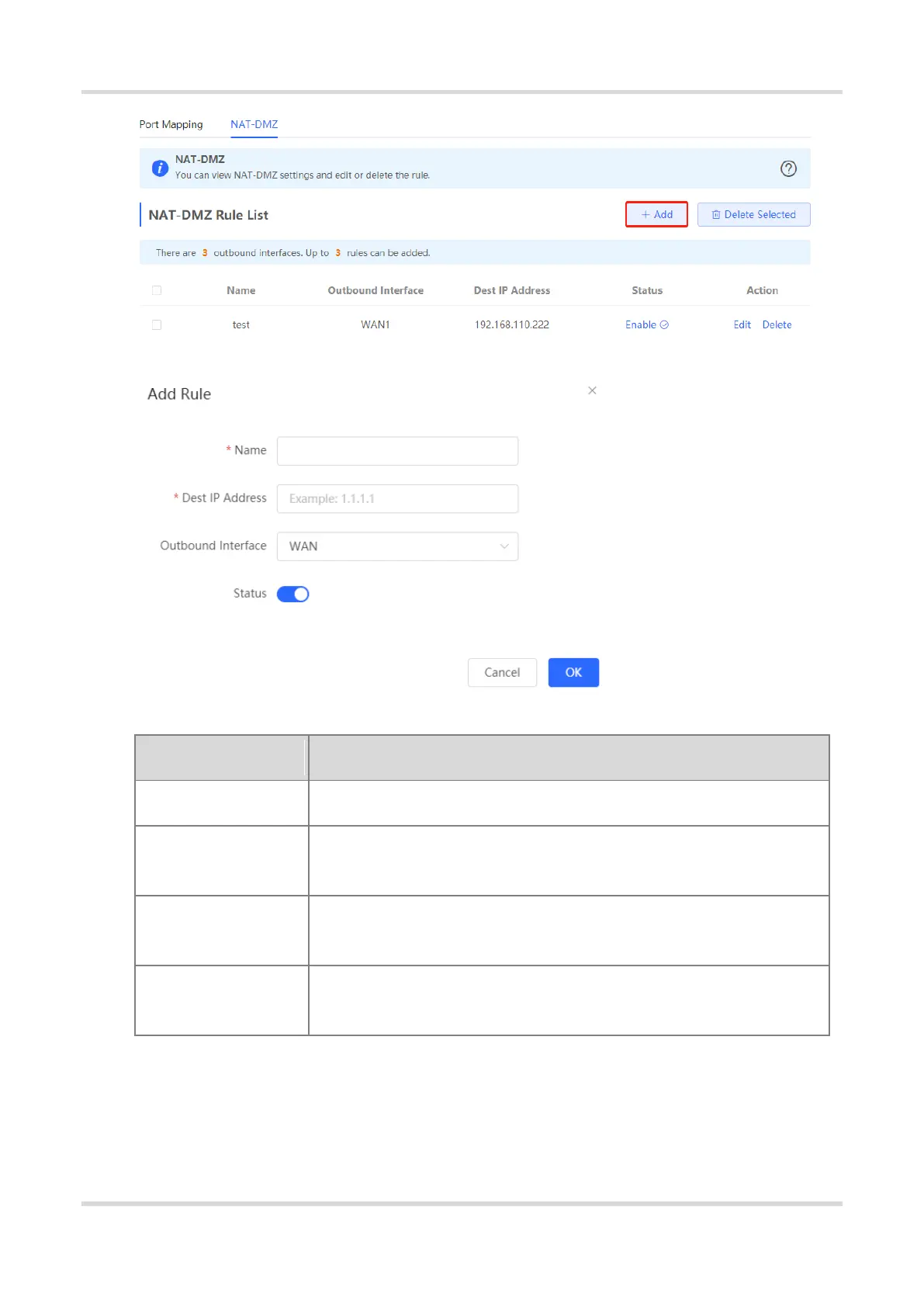Switch to the Port Mapping tab
This screenshot has width=924, height=1307.
pyautogui.click(x=171, y=124)
